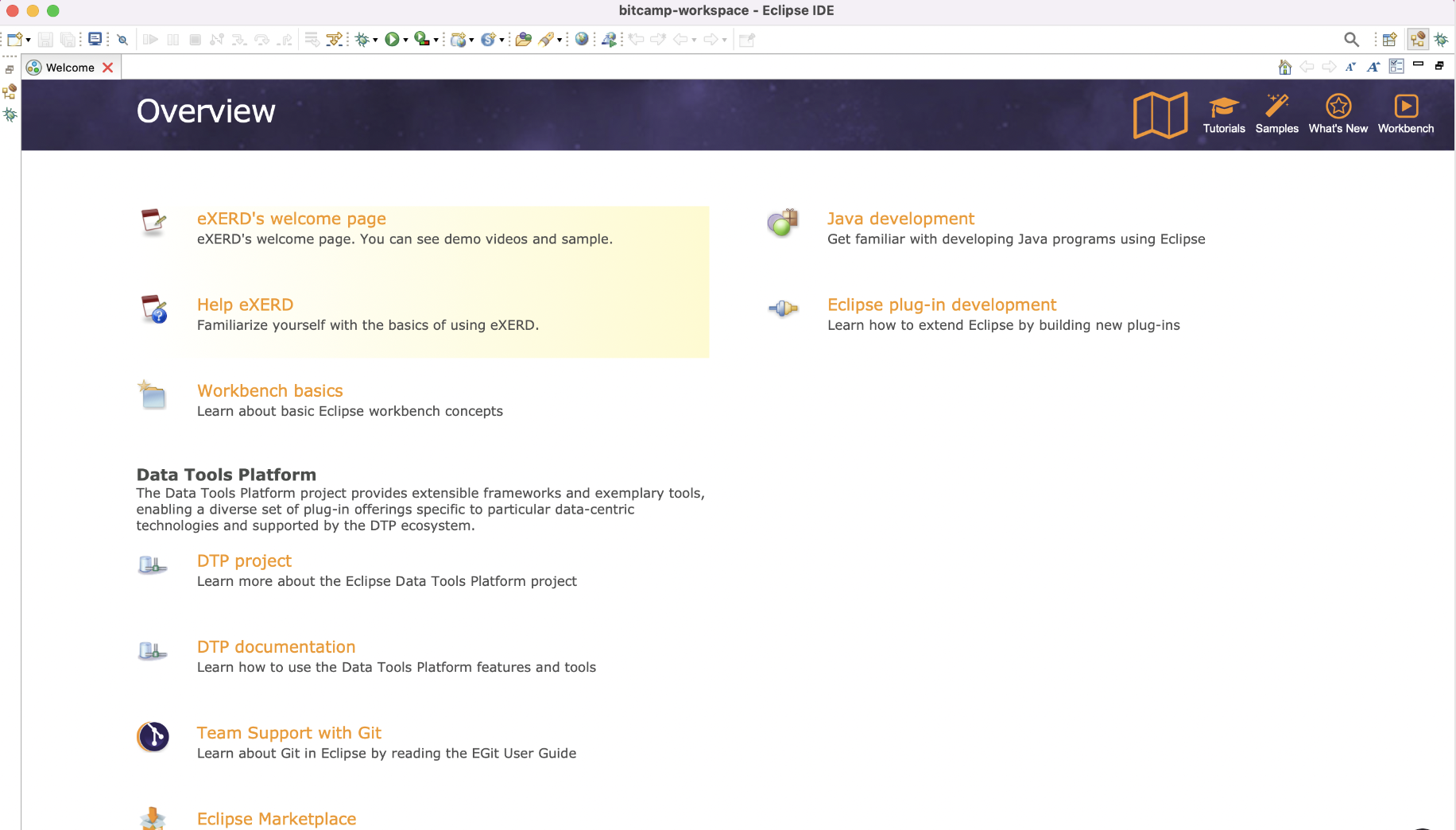This screenshot has width=1456, height=830.
Task: Click the plug icon beside plug-in development
Action: click(x=783, y=308)
